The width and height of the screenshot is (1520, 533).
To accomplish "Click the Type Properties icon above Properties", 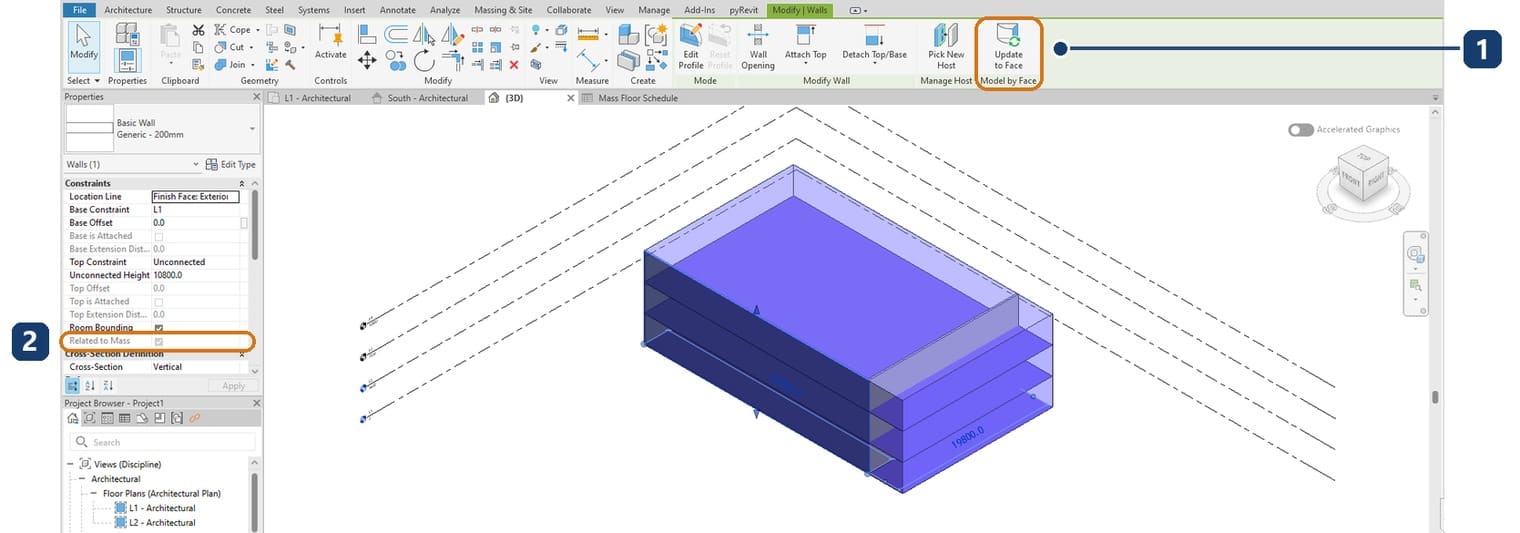I will [x=127, y=34].
